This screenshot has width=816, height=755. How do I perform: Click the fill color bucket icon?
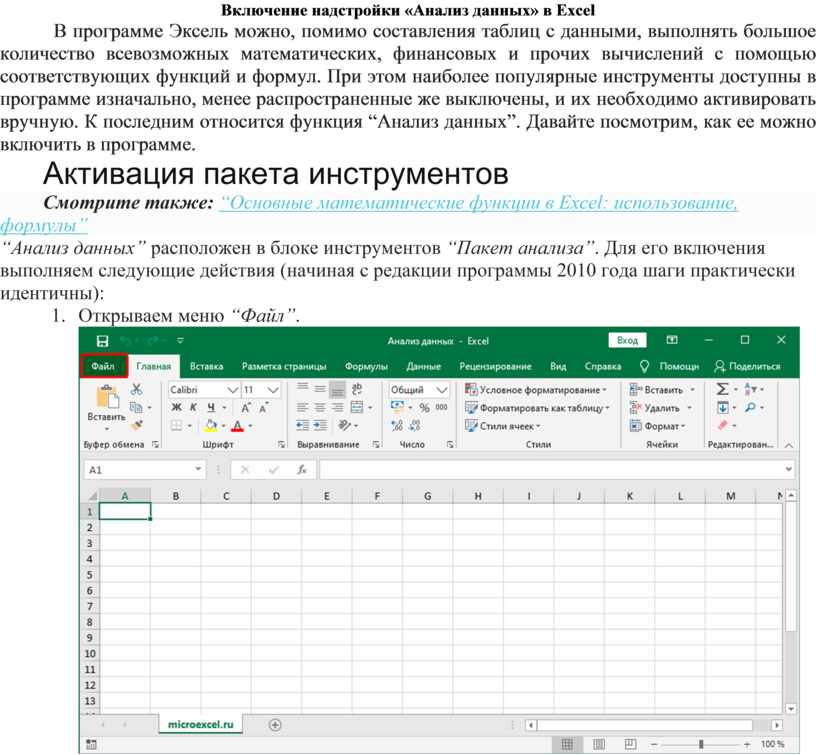(211, 426)
